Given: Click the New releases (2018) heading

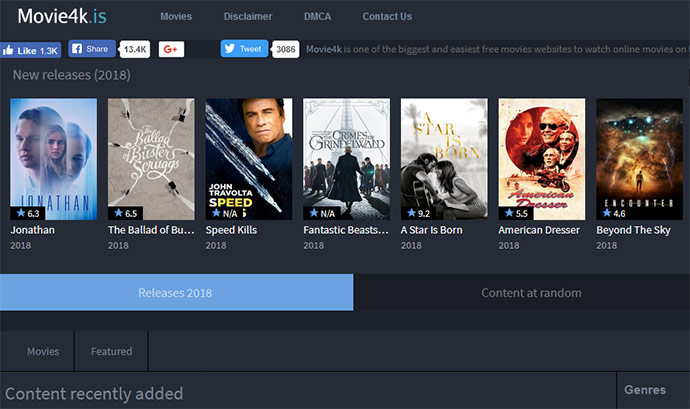Looking at the screenshot, I should pos(72,75).
